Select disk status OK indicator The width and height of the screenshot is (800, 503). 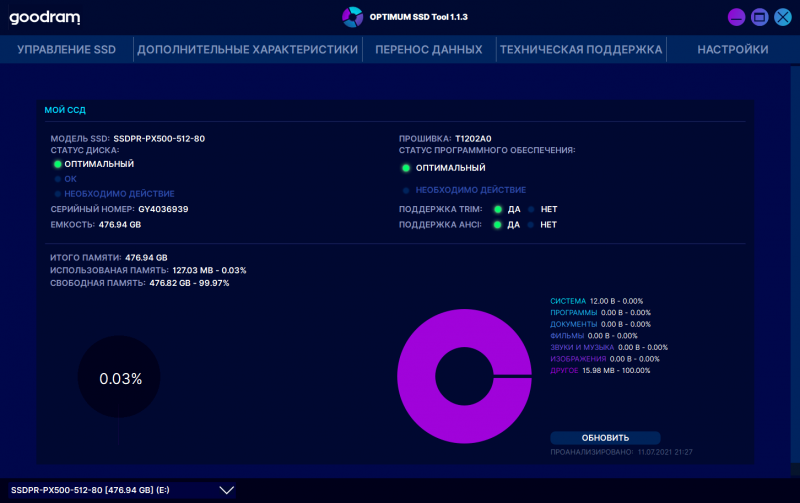click(58, 179)
